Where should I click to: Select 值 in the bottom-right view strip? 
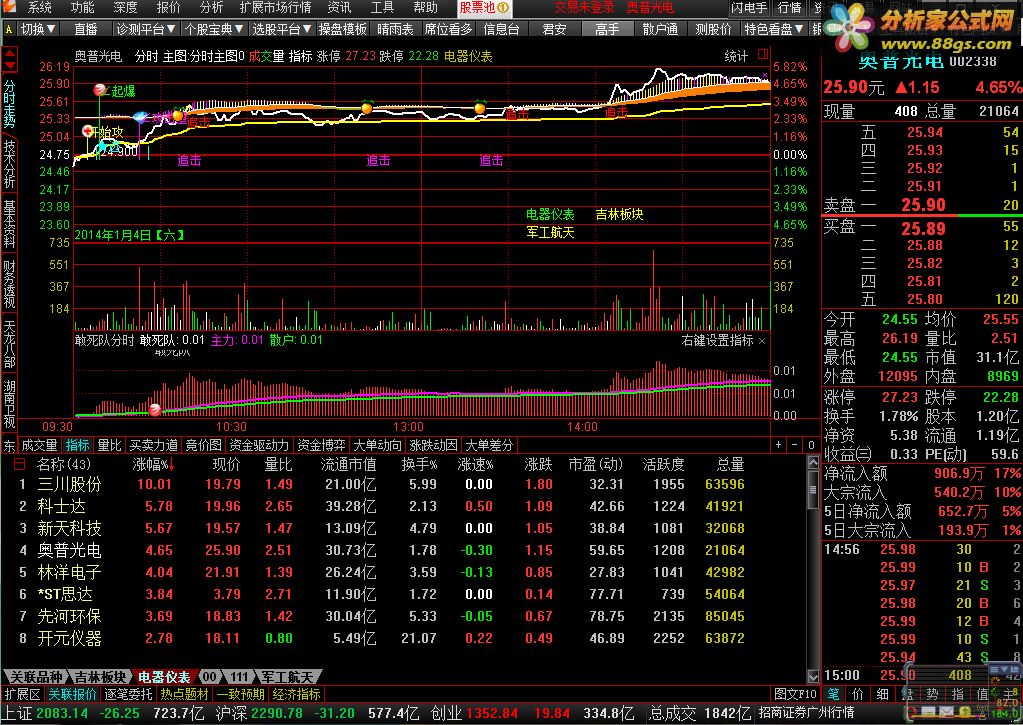982,694
